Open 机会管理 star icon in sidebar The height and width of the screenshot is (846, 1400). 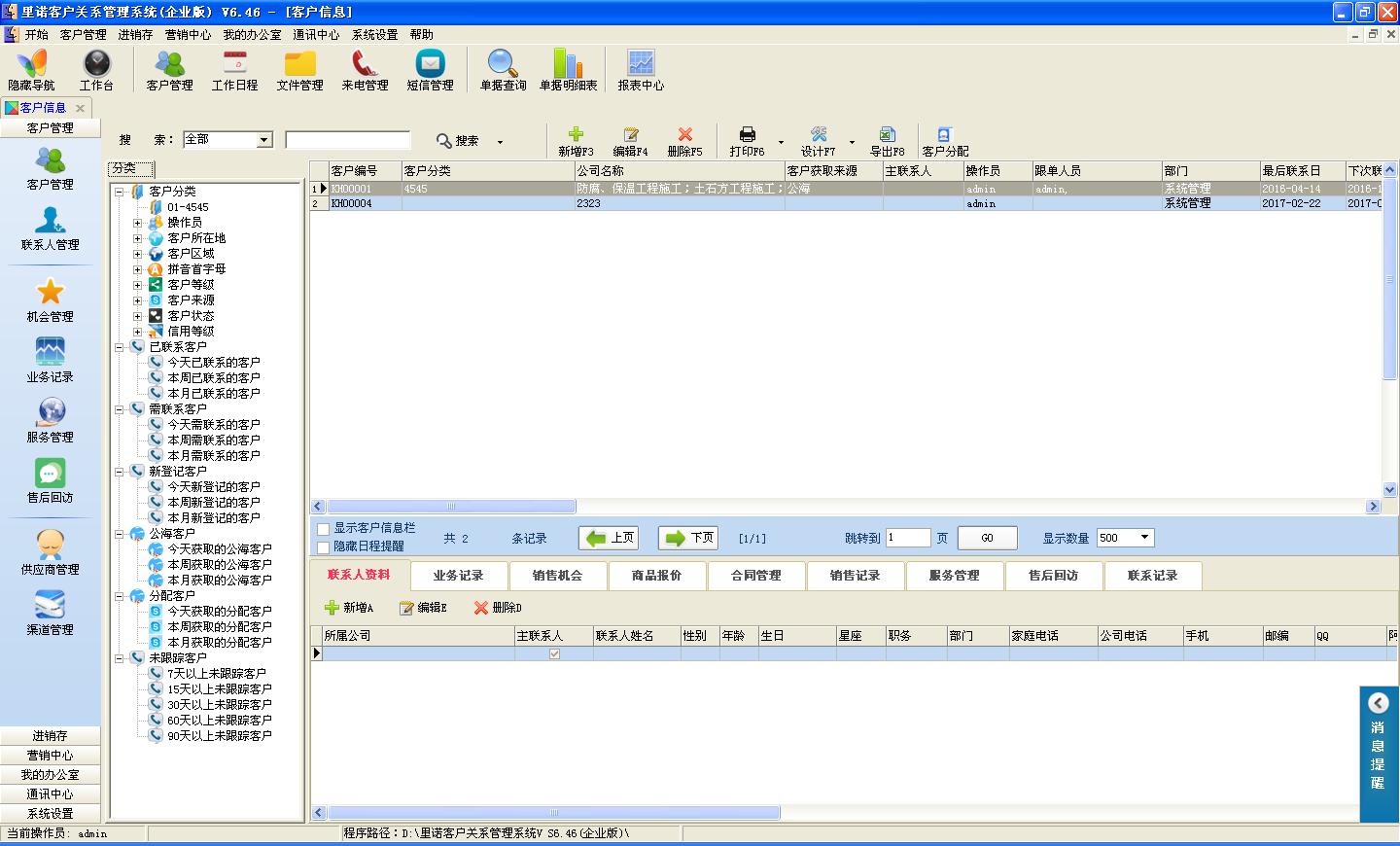click(x=51, y=300)
